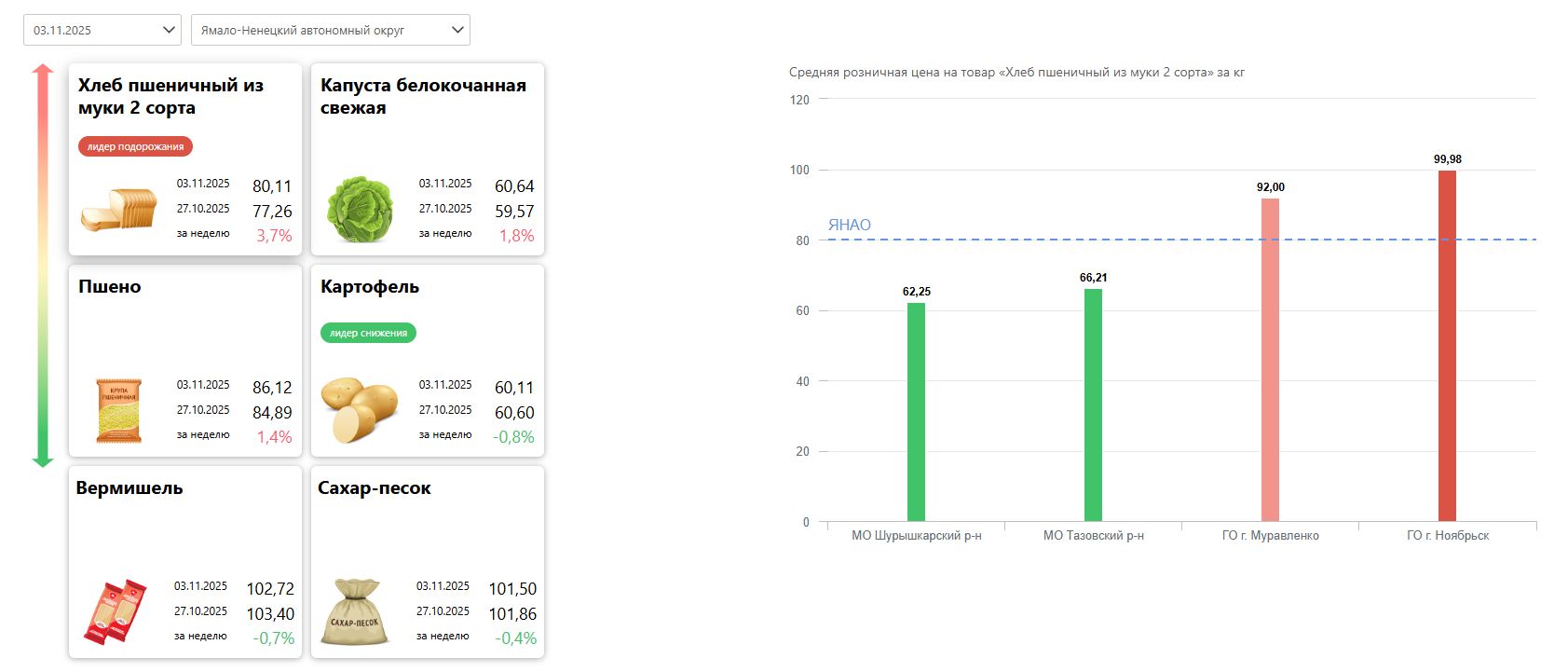Click the wheat bread product image
The image size is (1568, 672).
[118, 210]
